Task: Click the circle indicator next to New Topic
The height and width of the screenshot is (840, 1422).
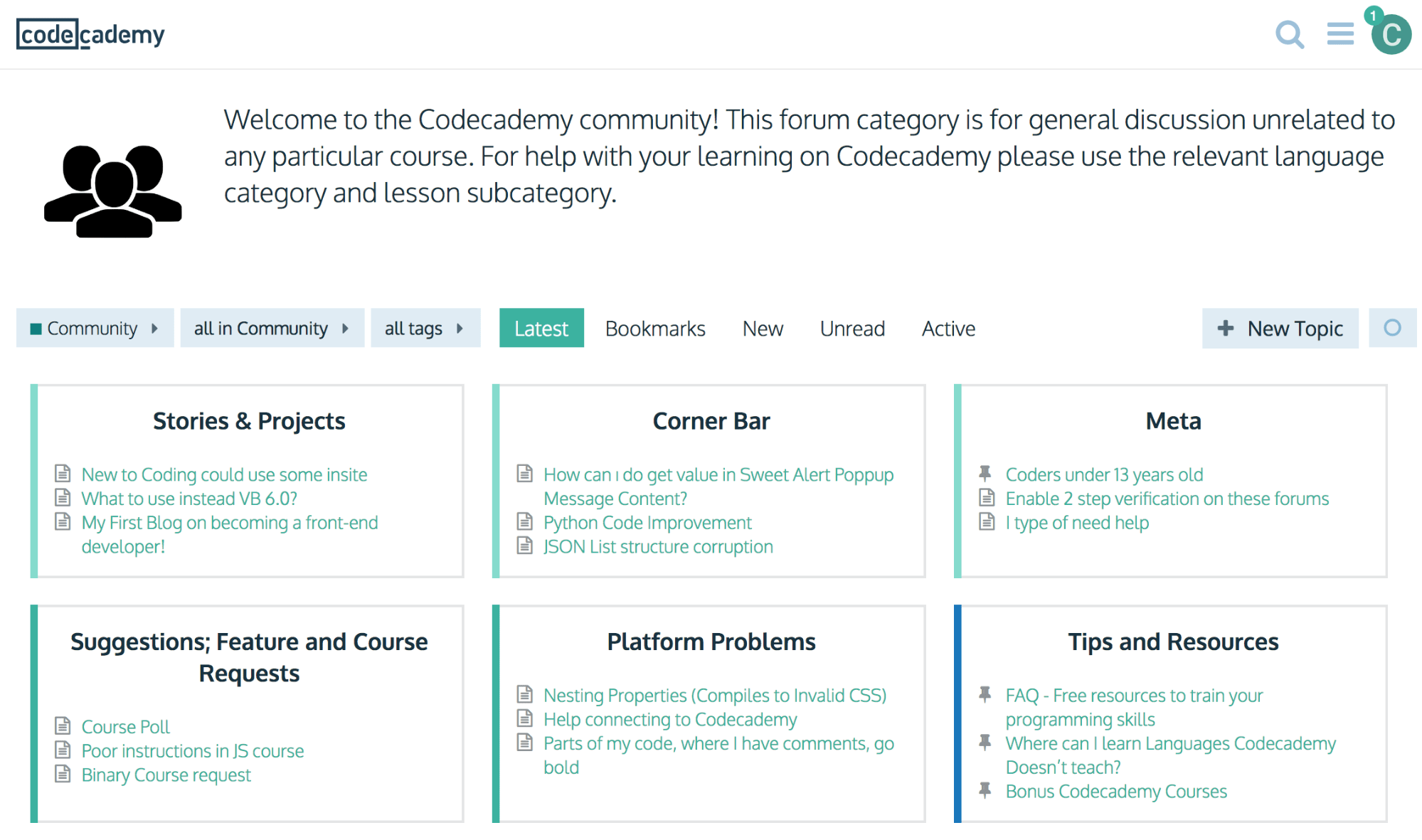Action: point(1392,328)
